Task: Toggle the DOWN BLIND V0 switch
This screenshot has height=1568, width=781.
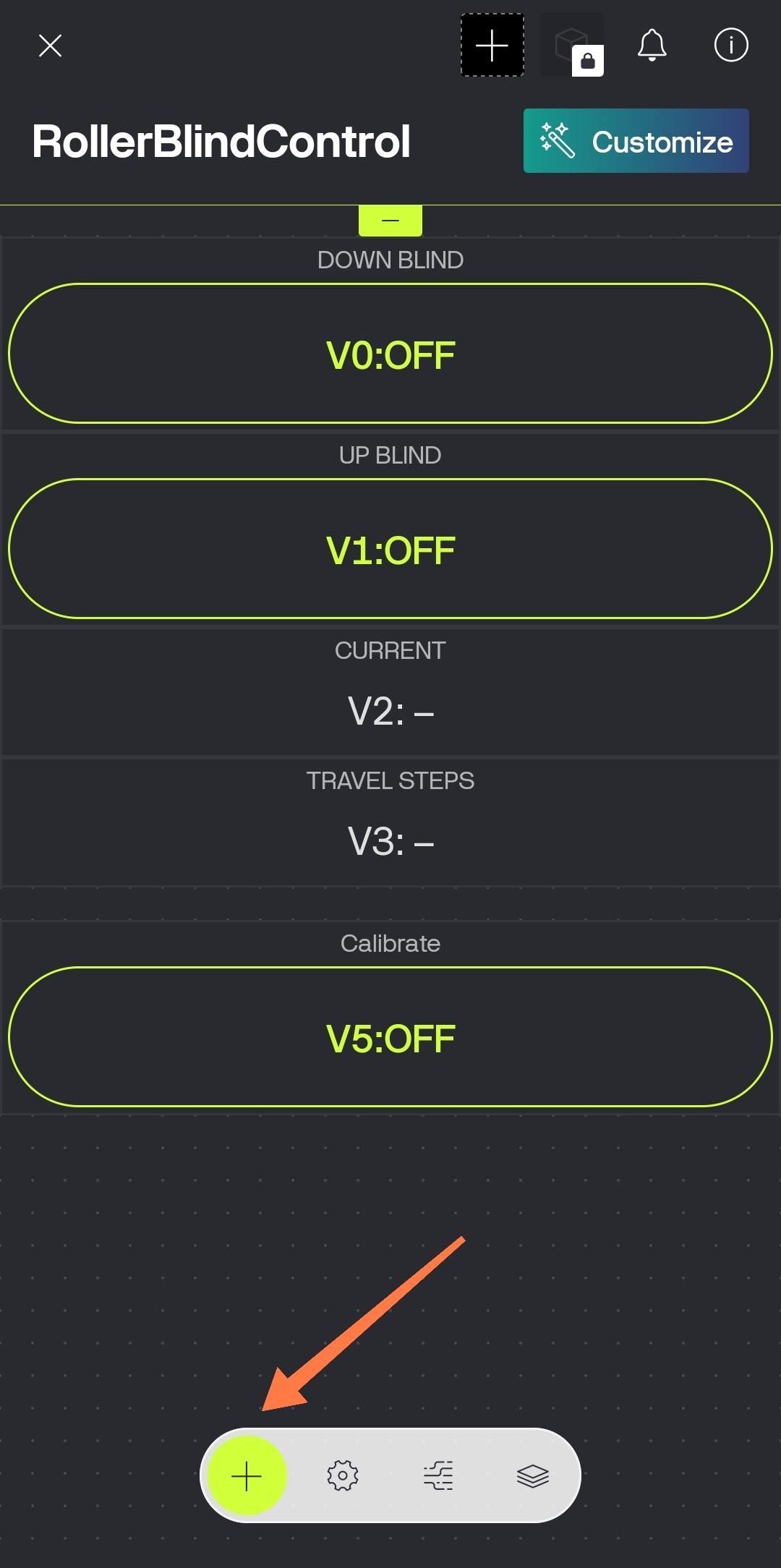Action: click(390, 354)
